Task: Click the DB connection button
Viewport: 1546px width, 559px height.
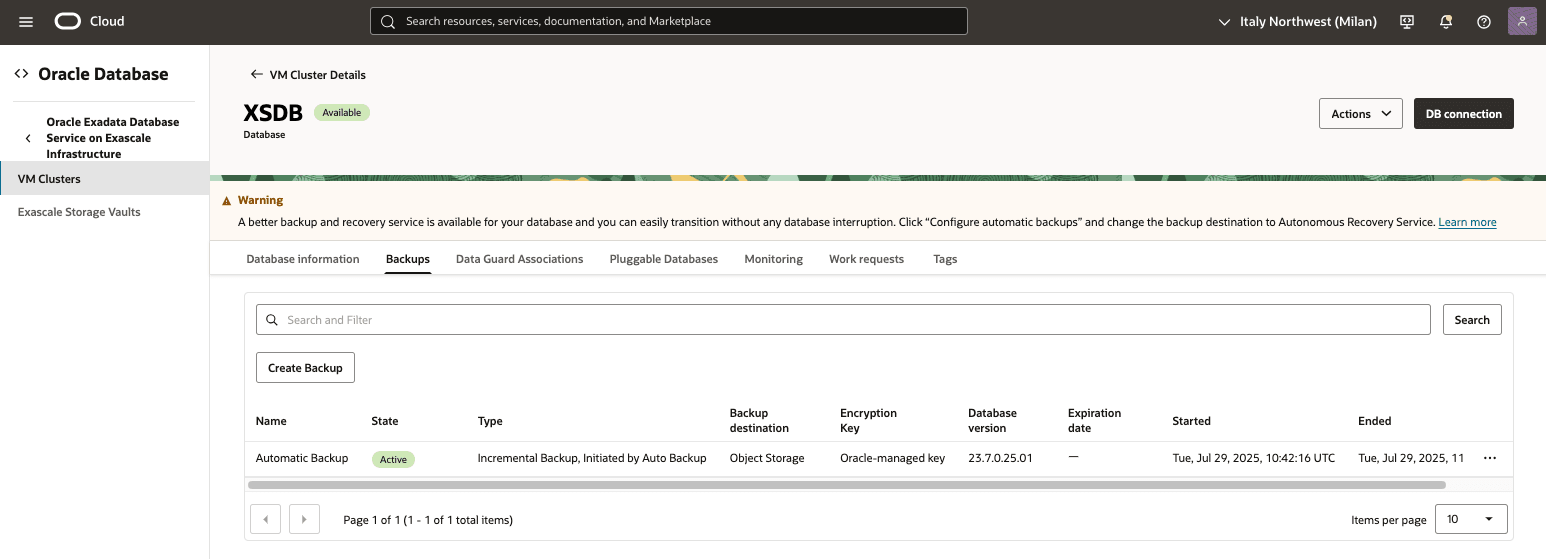Action: [1463, 114]
